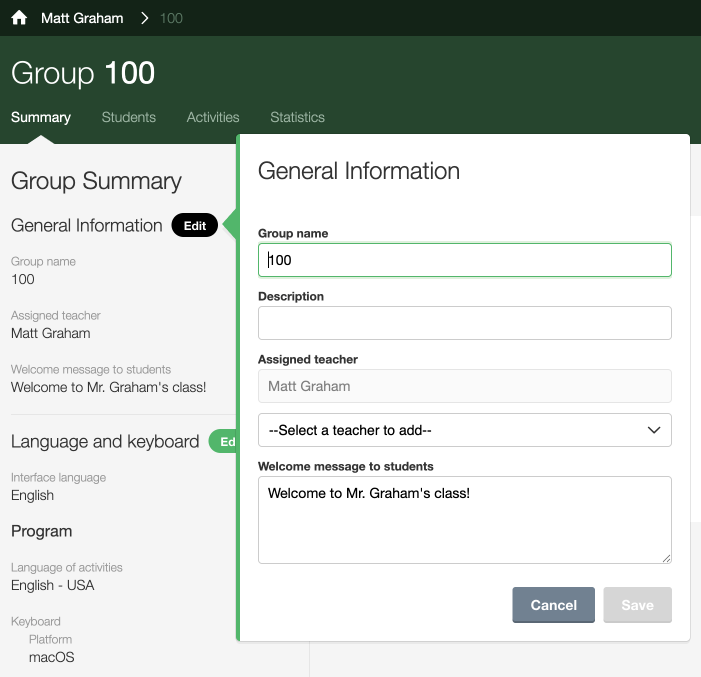Screen dimensions: 701x677
Task: Click inside the Welcome message textarea
Action: pos(465,520)
